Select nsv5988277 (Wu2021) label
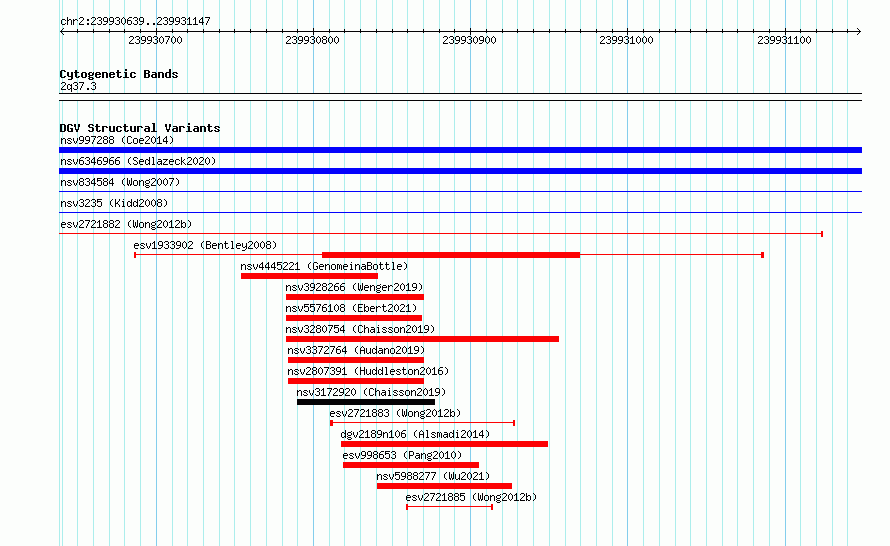The width and height of the screenshot is (890, 546). (433, 476)
